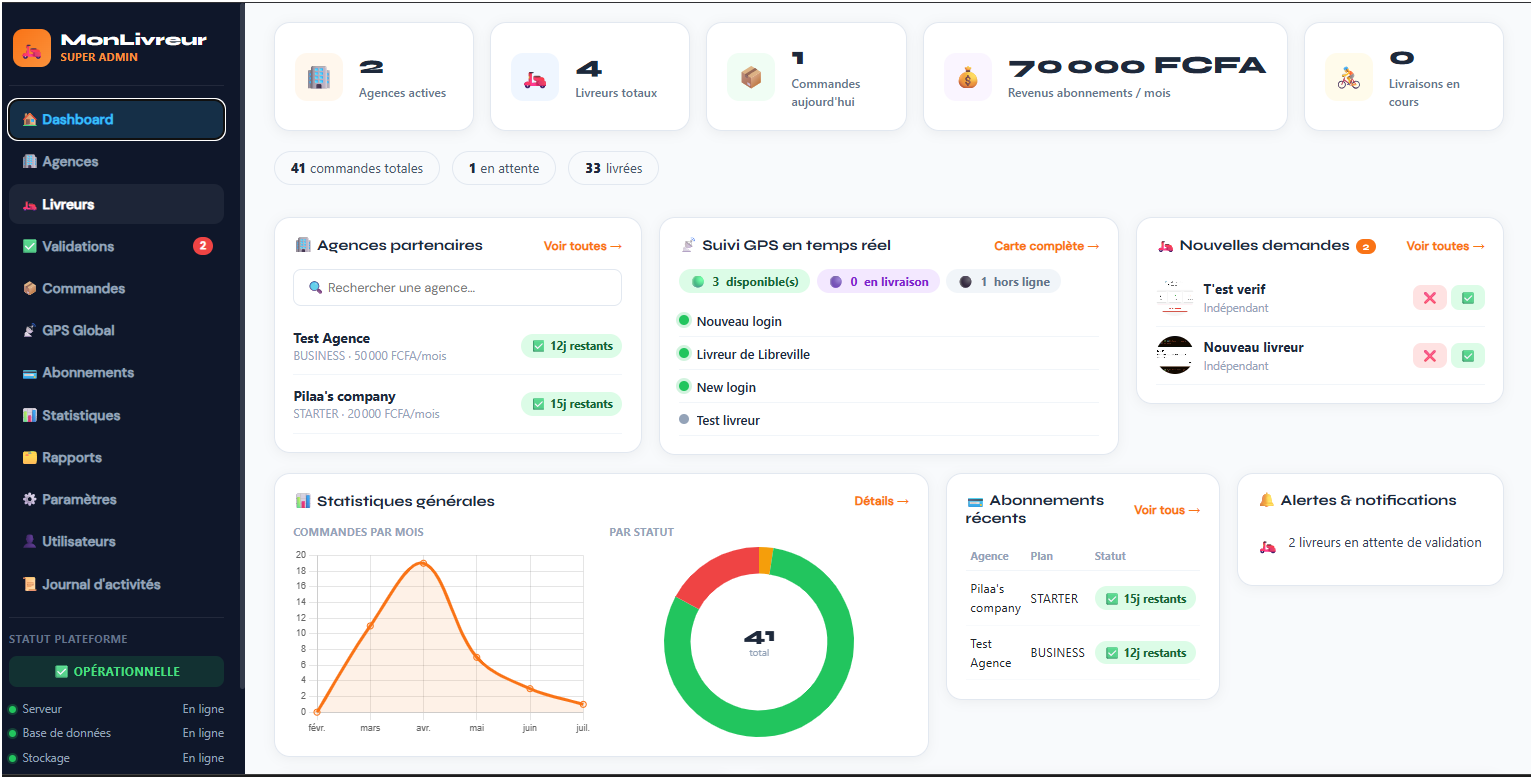Open the Dashboard menu item
Image resolution: width=1533 pixels, height=779 pixels.
point(116,119)
